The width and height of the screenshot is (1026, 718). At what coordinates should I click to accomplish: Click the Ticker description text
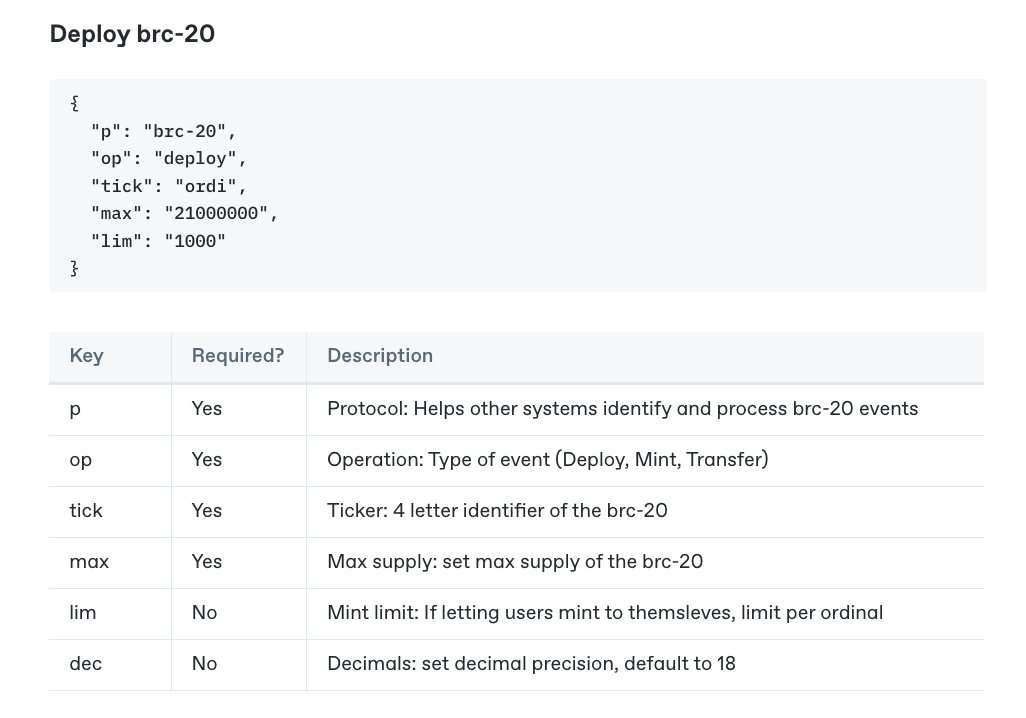tap(497, 511)
